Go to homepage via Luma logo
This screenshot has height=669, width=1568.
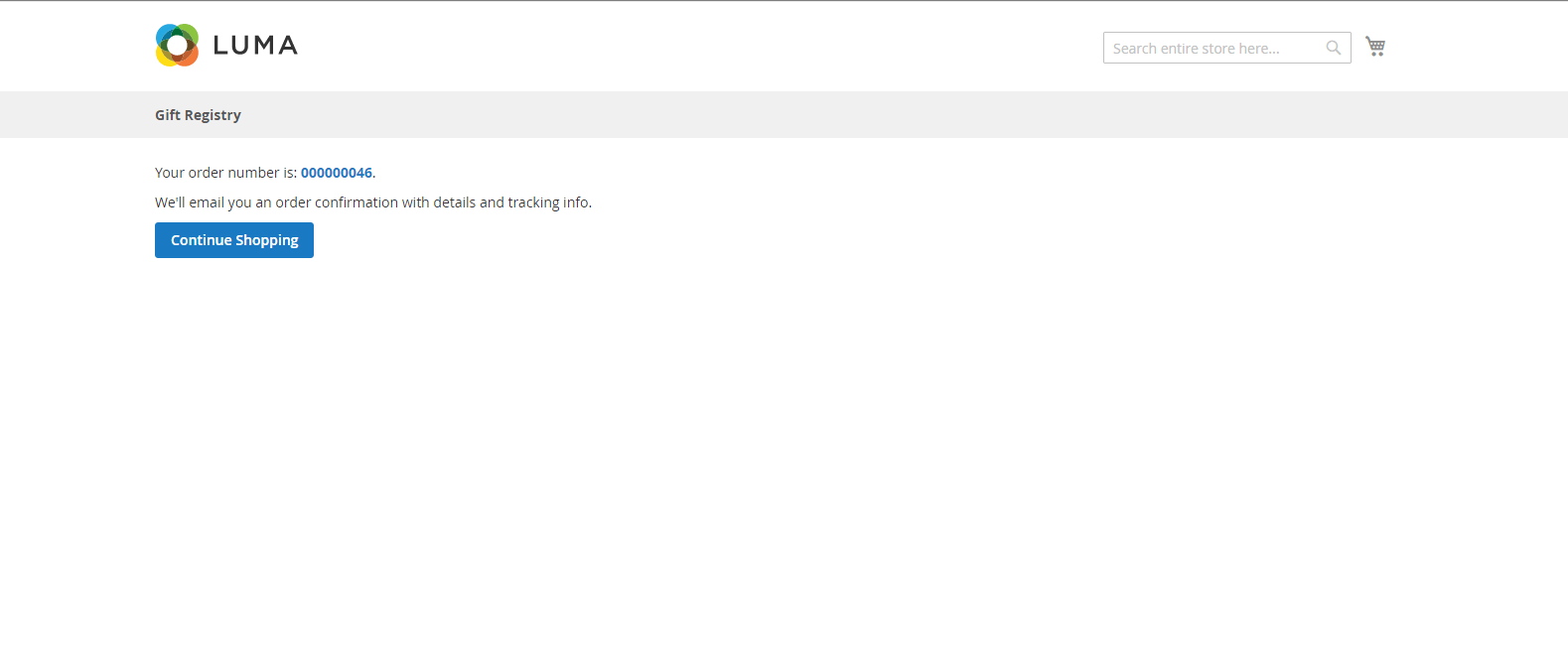(226, 46)
